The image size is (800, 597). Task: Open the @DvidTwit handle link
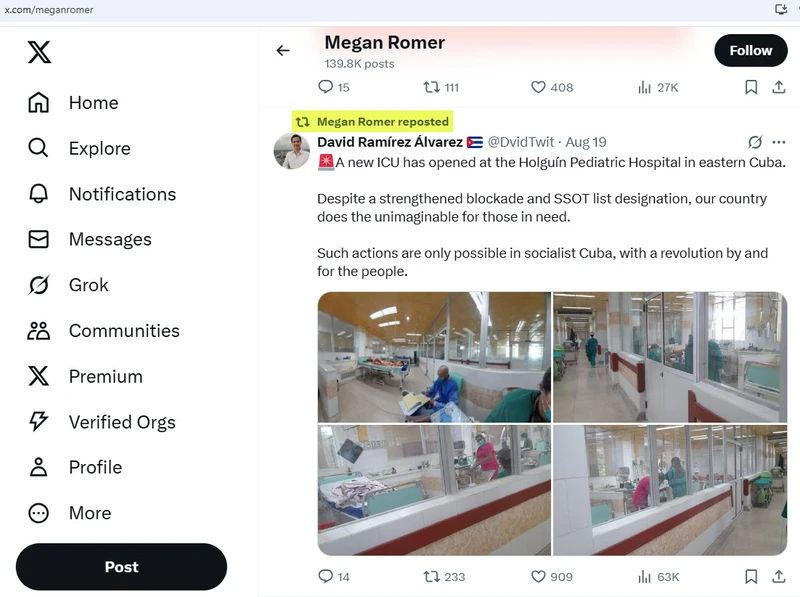coord(521,142)
